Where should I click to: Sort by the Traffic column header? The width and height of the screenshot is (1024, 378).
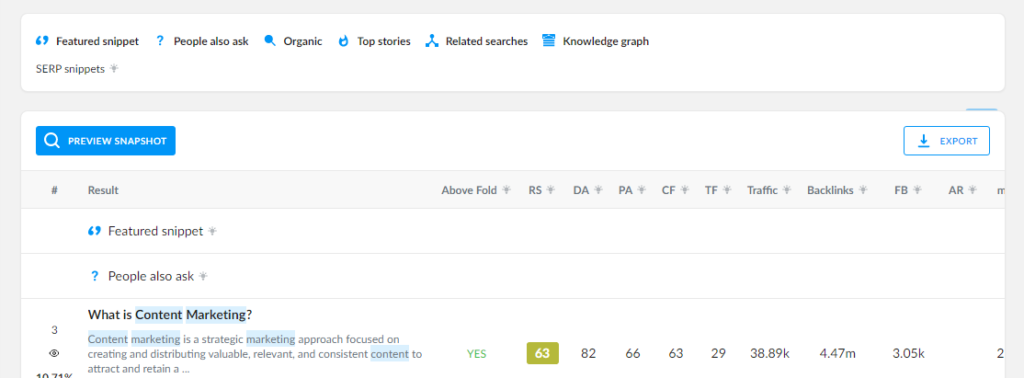[x=762, y=190]
